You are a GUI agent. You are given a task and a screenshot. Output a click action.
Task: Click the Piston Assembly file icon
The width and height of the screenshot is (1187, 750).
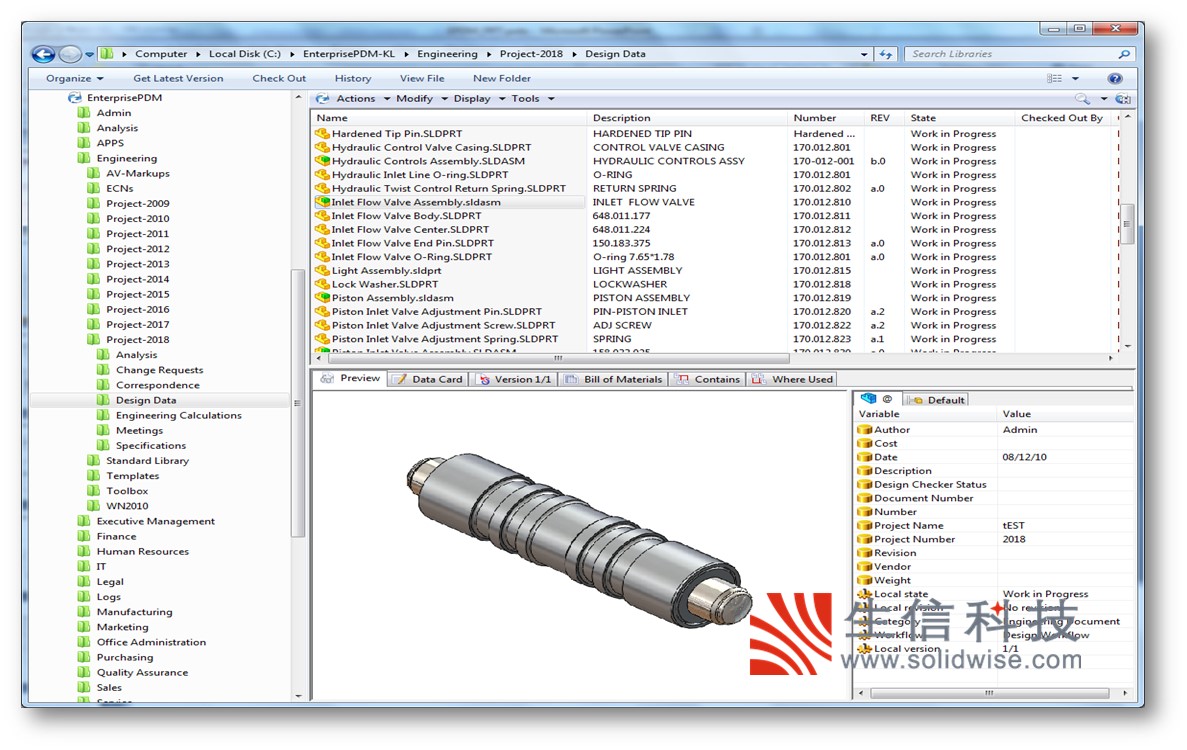coord(322,298)
